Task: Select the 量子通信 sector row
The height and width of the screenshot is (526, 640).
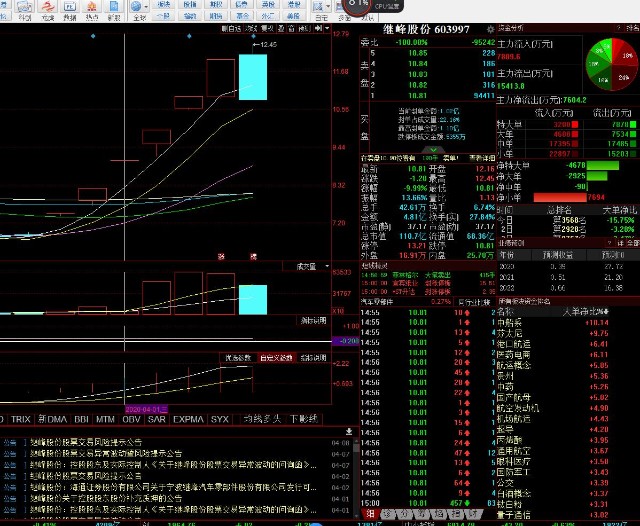Action: point(553,515)
